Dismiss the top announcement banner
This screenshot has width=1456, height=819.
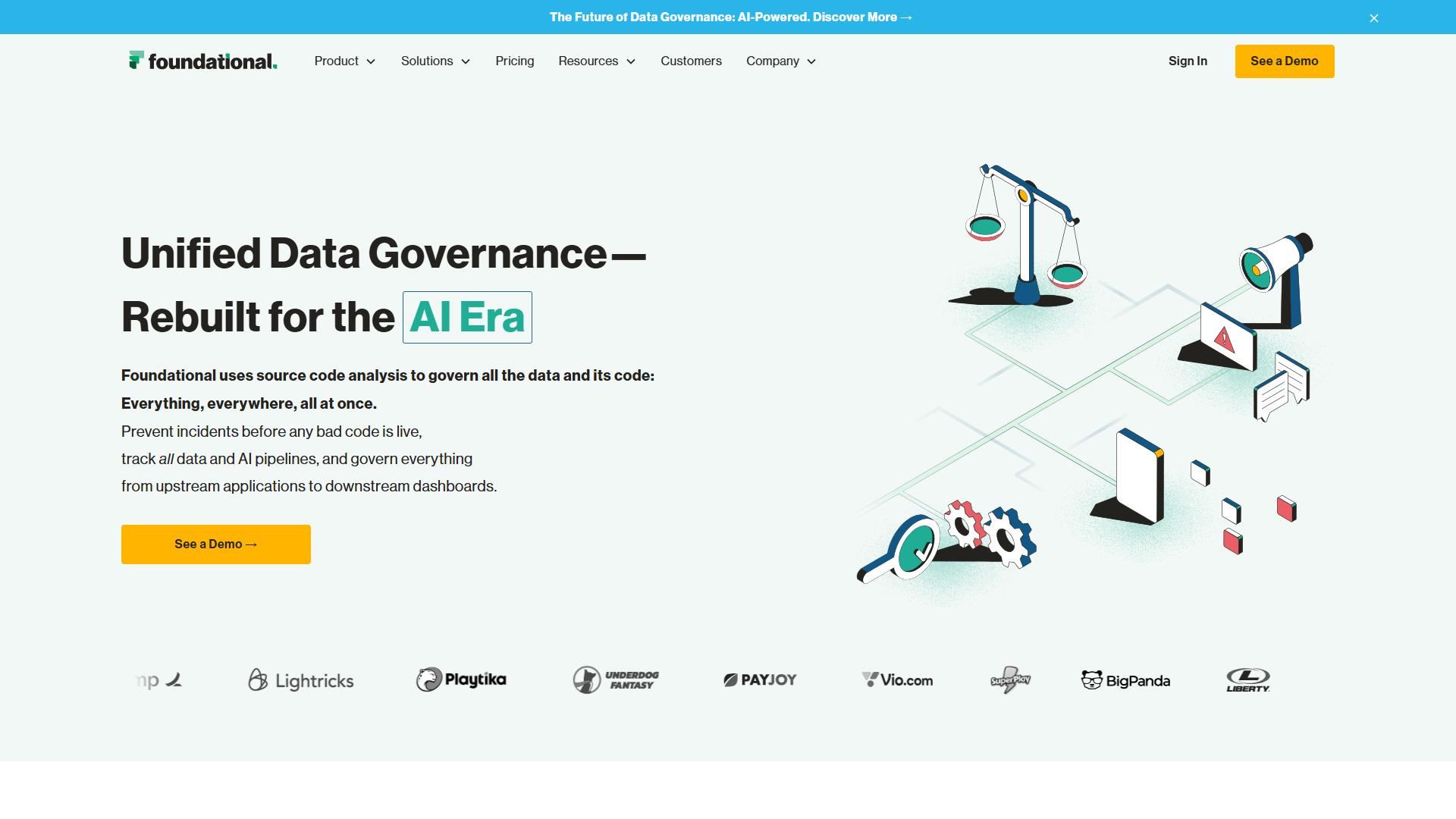pos(1373,18)
